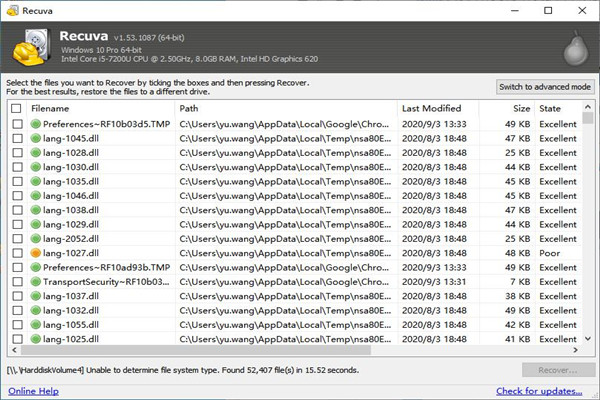This screenshot has height=400, width=600.
Task: Click horizontal scrollbar left arrow
Action: (x=14, y=350)
